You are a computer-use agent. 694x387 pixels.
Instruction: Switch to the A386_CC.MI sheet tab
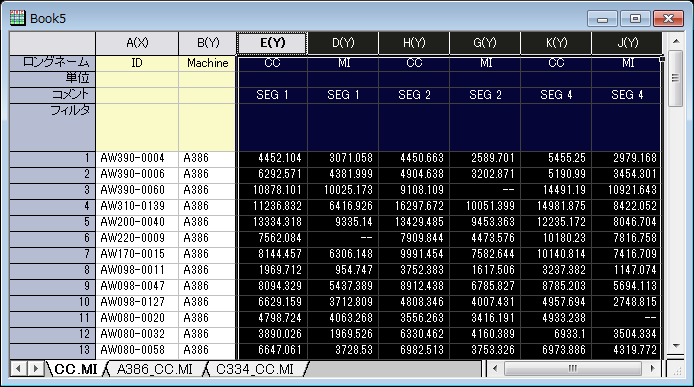click(154, 369)
